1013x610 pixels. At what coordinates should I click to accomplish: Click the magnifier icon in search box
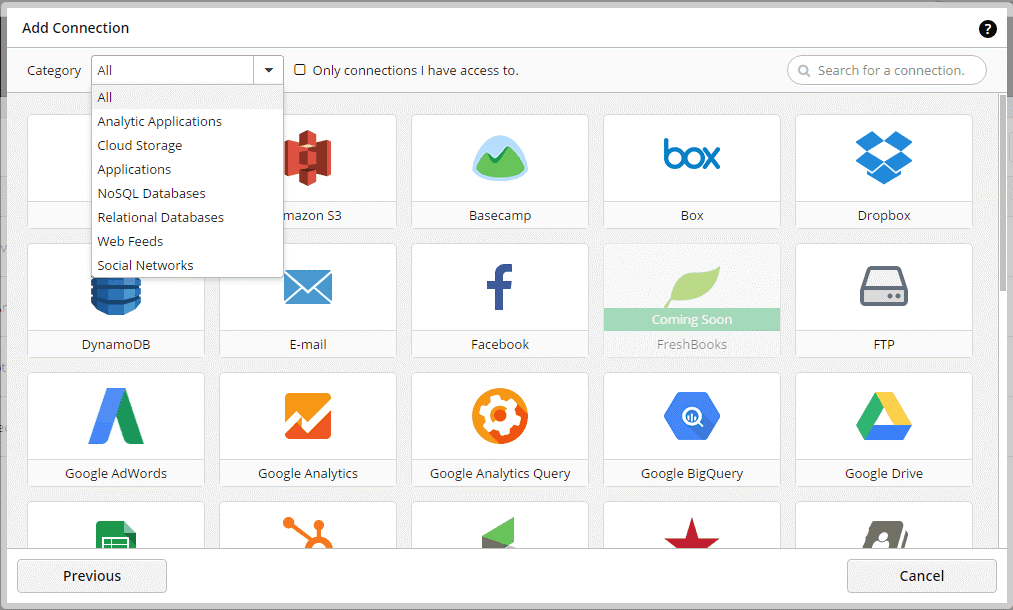click(804, 70)
